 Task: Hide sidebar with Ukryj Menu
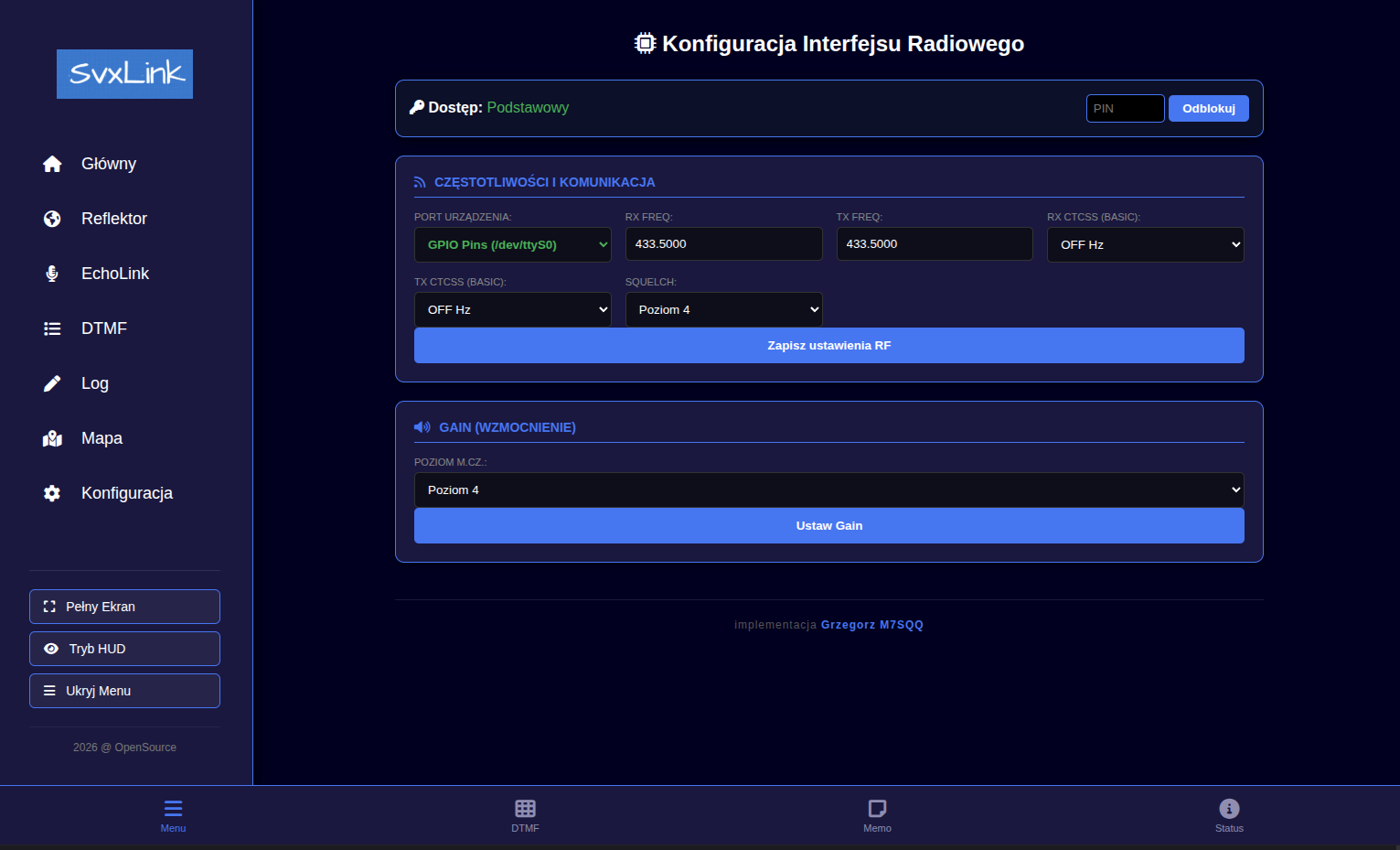pyautogui.click(x=124, y=691)
